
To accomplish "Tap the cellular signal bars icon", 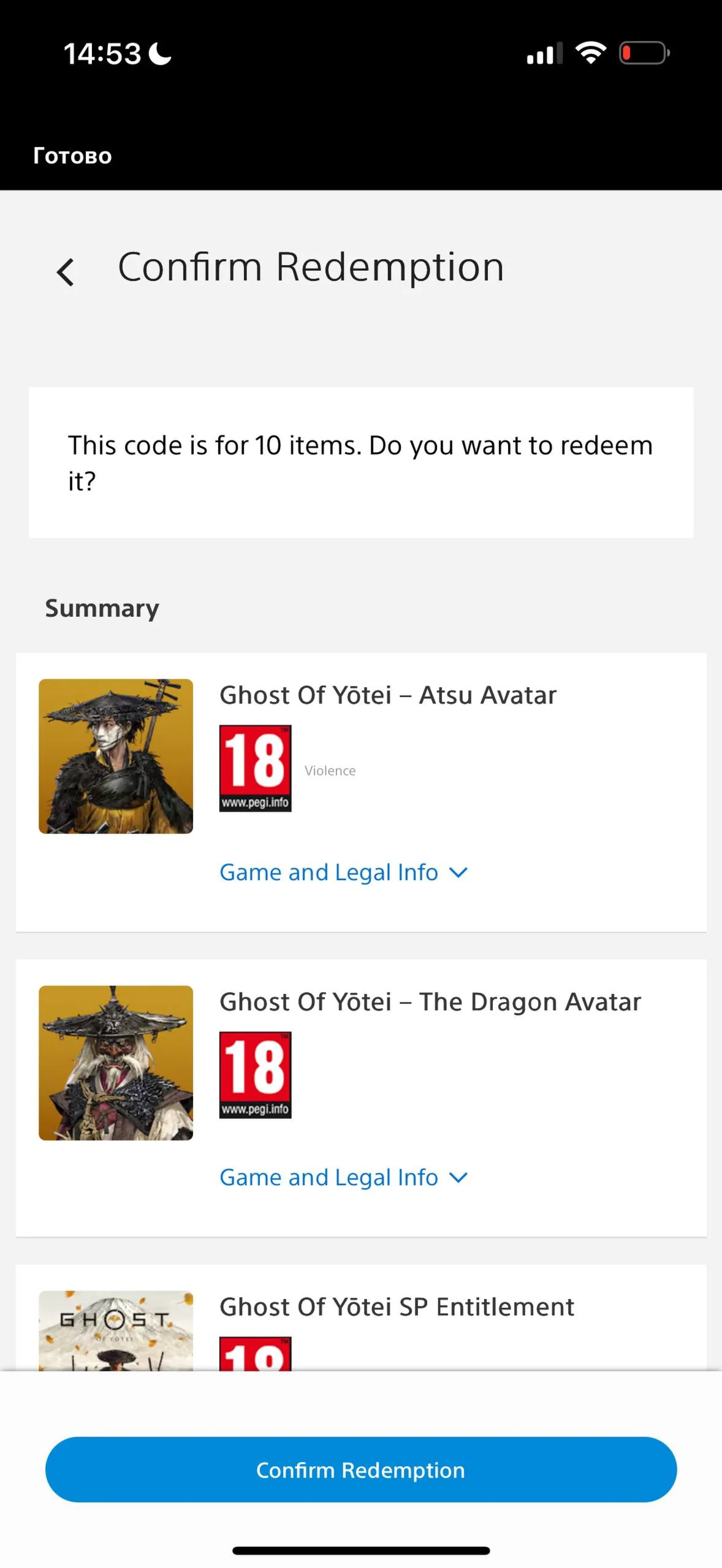I will (x=544, y=55).
